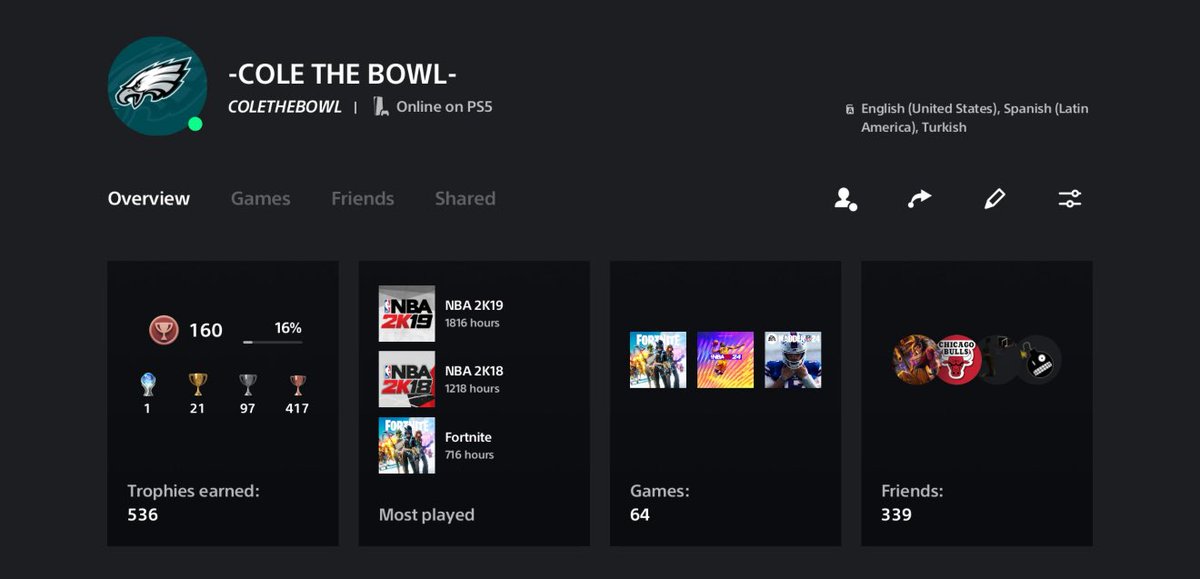Switch to the Games tab

pyautogui.click(x=260, y=198)
